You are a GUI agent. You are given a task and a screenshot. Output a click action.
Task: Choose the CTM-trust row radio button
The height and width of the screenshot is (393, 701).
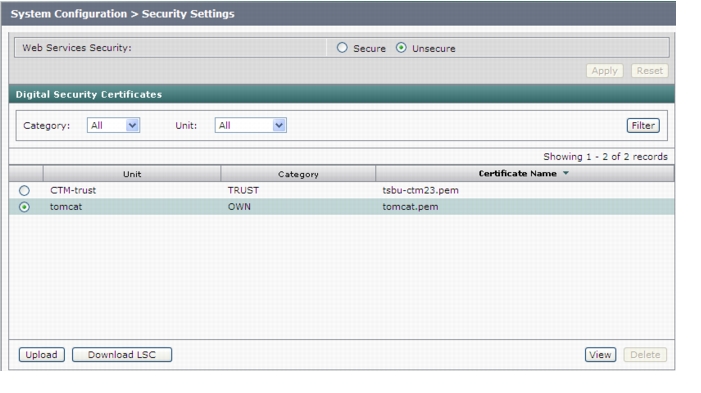(24, 191)
